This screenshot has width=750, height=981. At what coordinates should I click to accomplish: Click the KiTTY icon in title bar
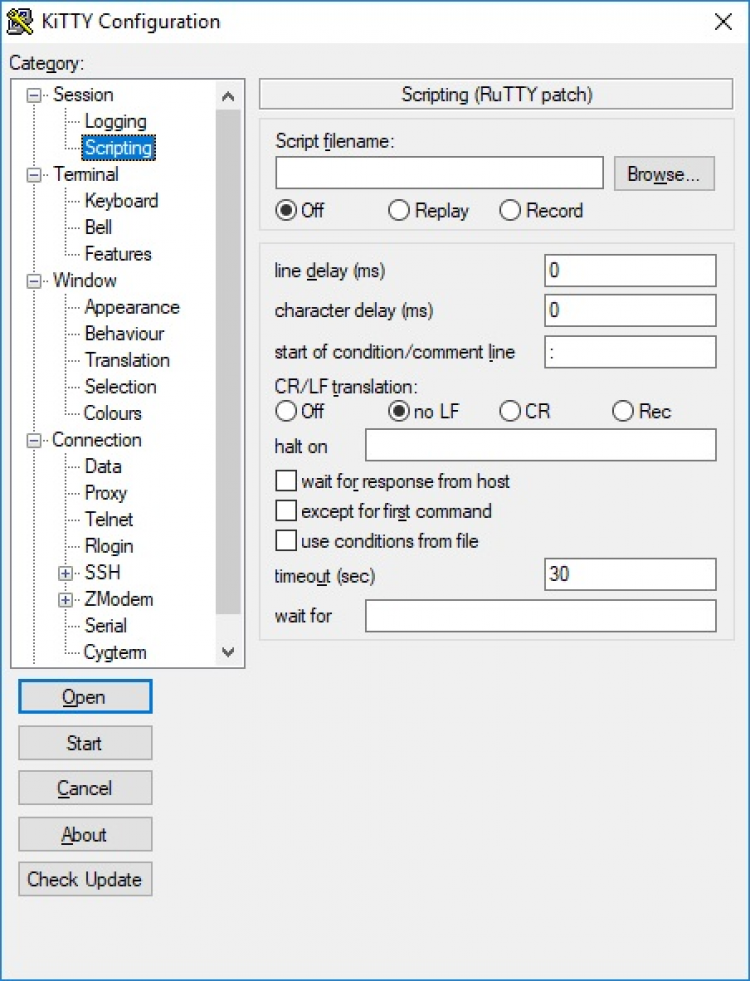(20, 21)
